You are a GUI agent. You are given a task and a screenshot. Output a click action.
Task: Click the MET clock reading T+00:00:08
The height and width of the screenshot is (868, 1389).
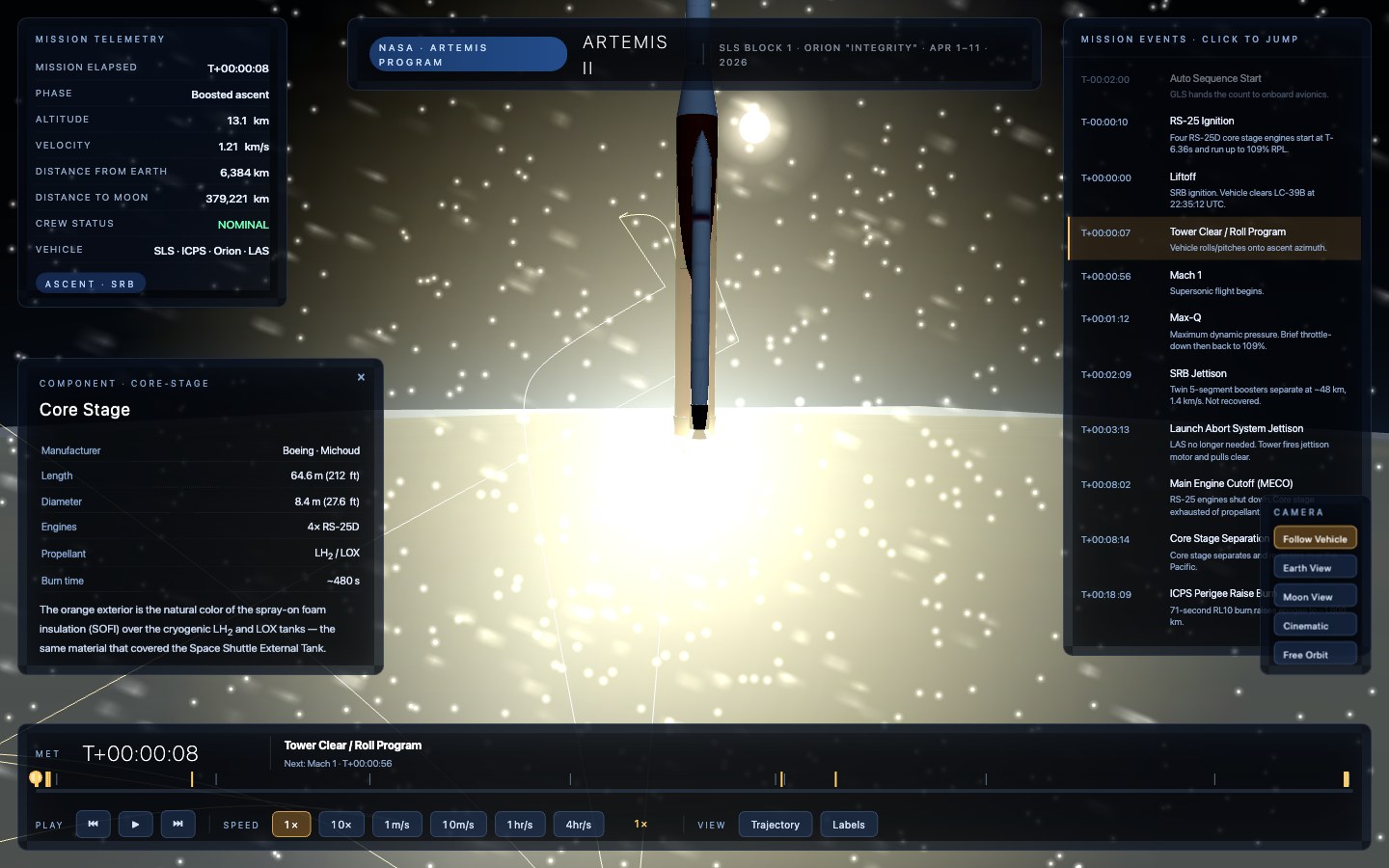click(x=141, y=753)
